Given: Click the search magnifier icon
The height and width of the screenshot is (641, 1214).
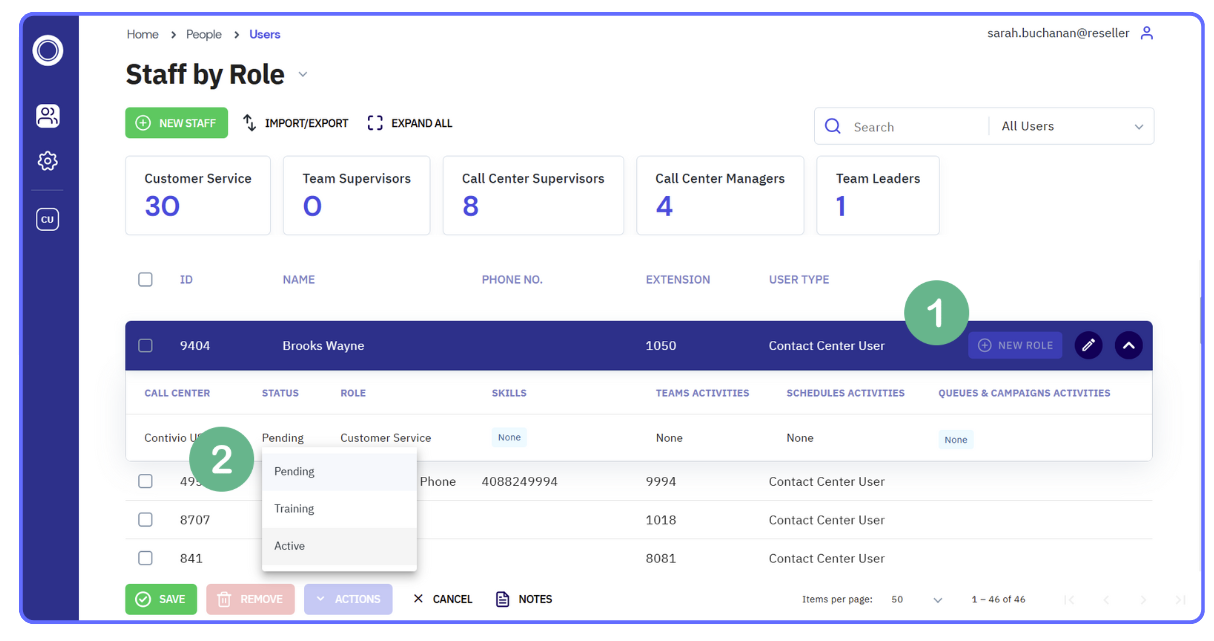Looking at the screenshot, I should pyautogui.click(x=833, y=126).
